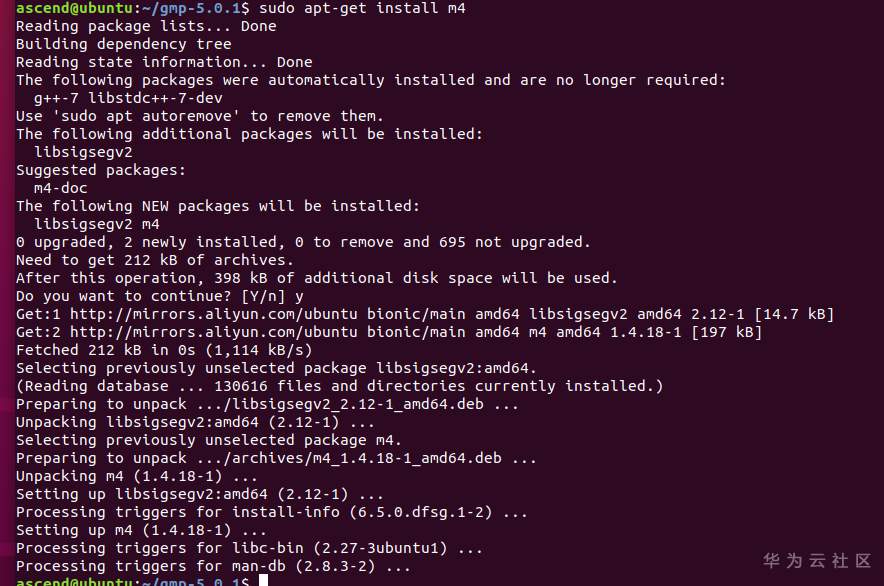Image resolution: width=884 pixels, height=586 pixels.
Task: Click the suggested package 'm4-doc'
Action: coord(60,188)
